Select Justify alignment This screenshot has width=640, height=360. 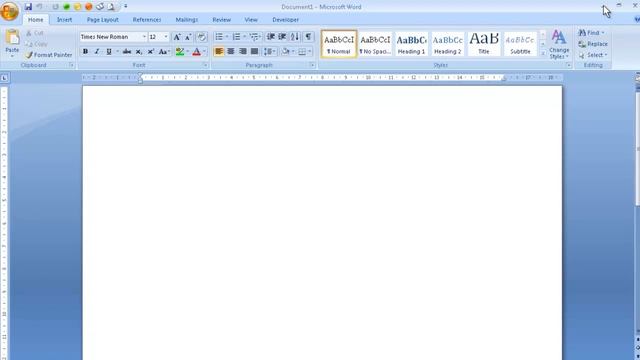[254, 51]
